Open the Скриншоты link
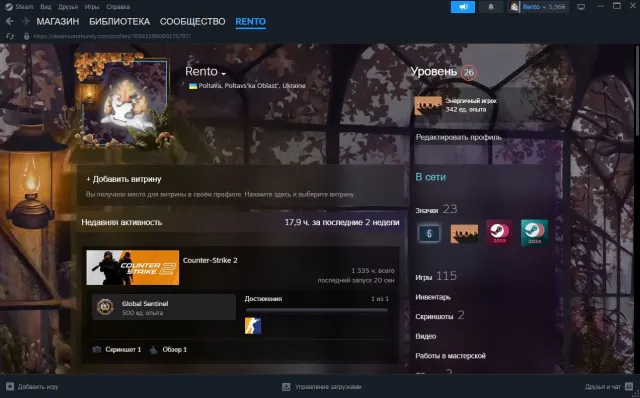Screen dimensions: 640x398 434,316
